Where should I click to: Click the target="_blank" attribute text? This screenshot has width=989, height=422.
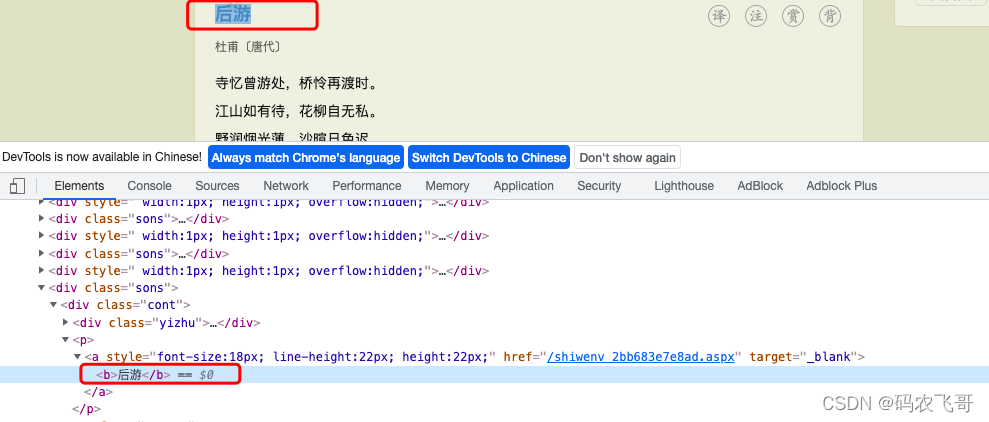click(804, 357)
